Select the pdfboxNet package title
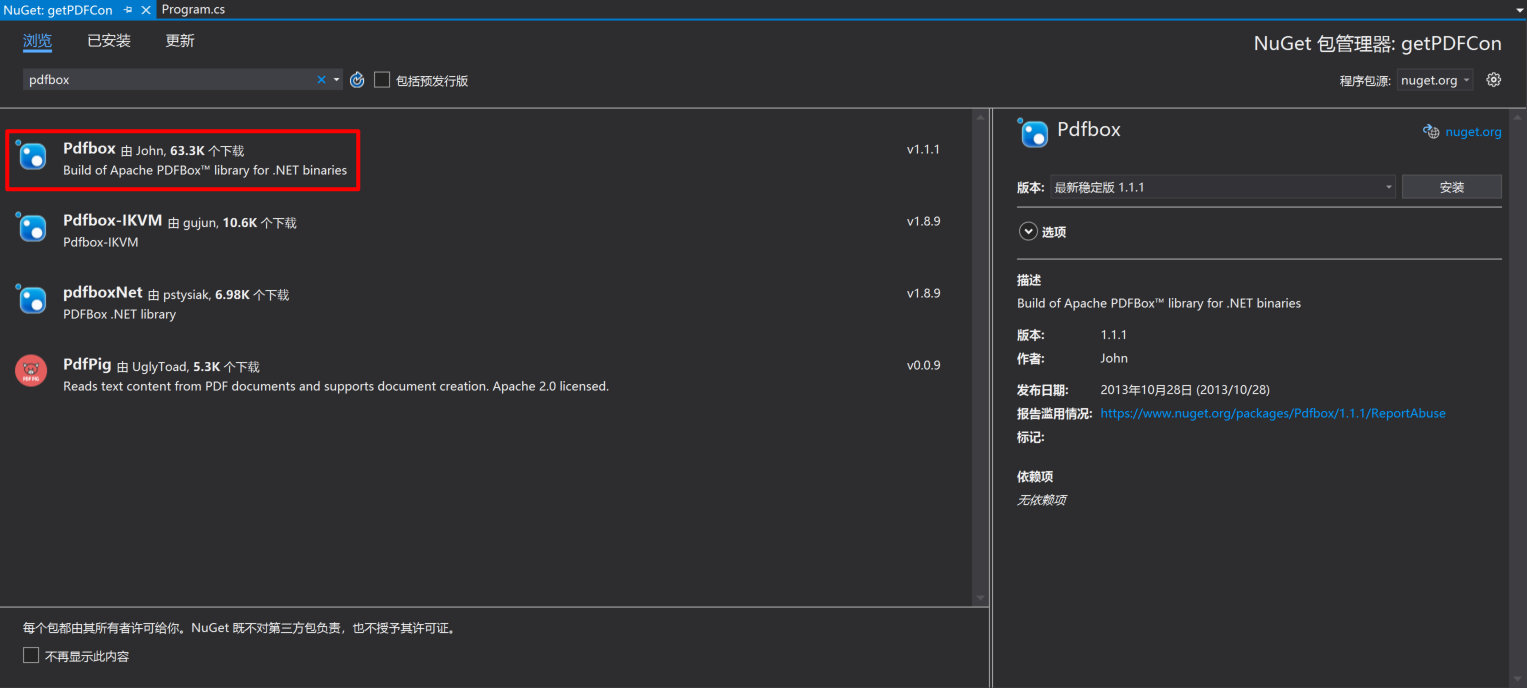Viewport: 1527px width, 688px height. [x=103, y=293]
